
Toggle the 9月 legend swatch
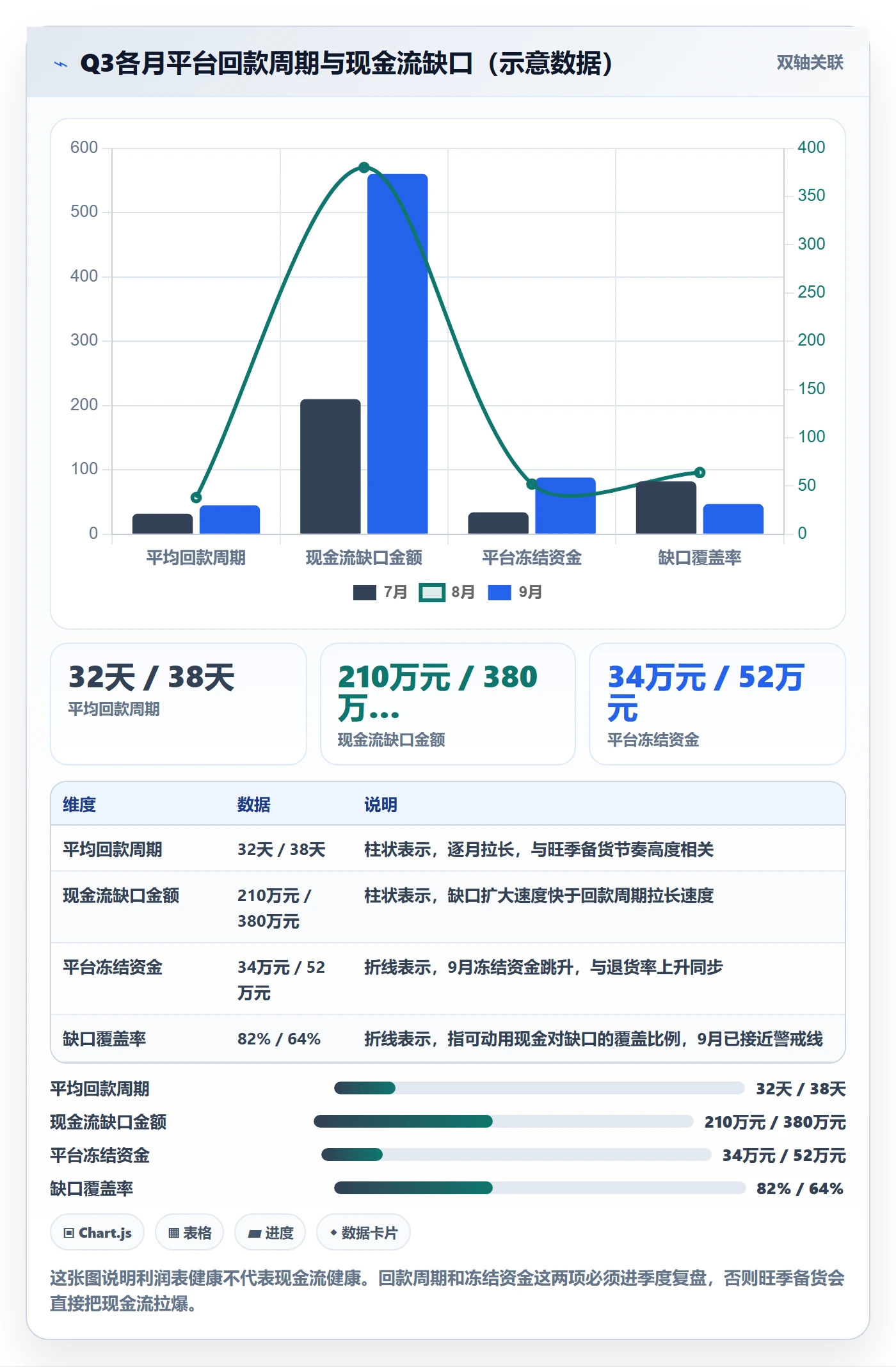[499, 593]
